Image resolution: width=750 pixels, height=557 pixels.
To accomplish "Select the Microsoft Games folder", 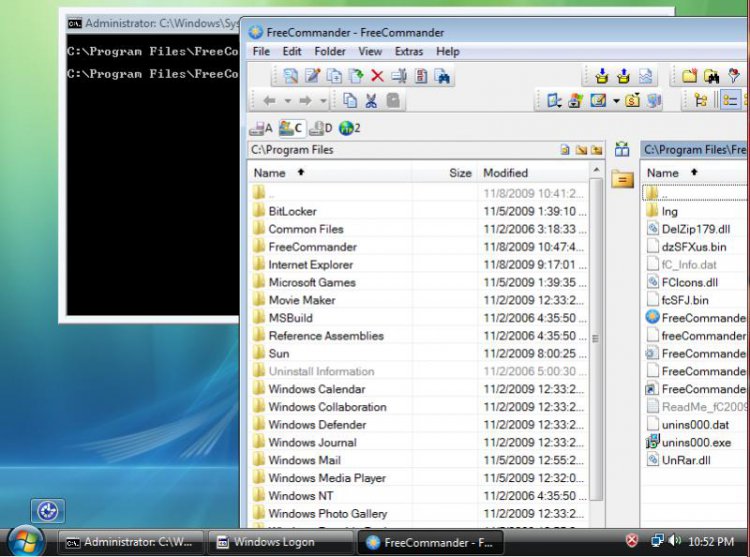I will coord(312,282).
